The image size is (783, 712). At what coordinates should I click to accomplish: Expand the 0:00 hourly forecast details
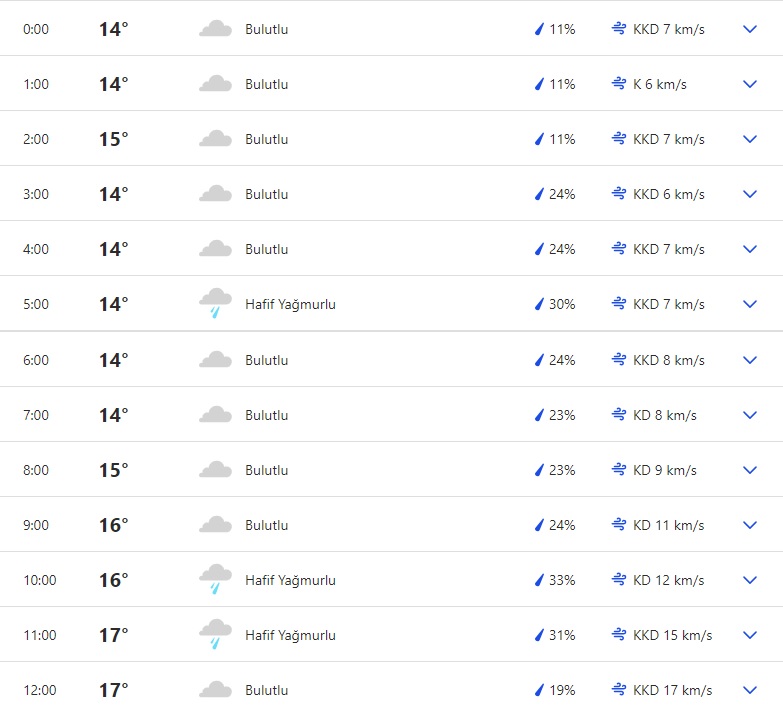[750, 29]
